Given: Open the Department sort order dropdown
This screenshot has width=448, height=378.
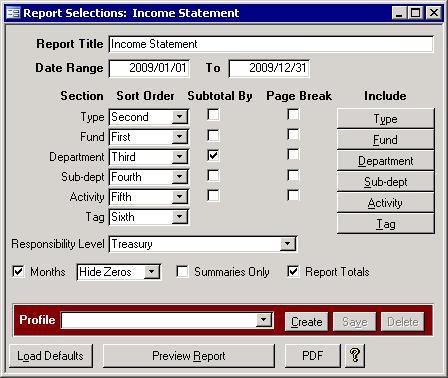Looking at the screenshot, I should coord(180,157).
